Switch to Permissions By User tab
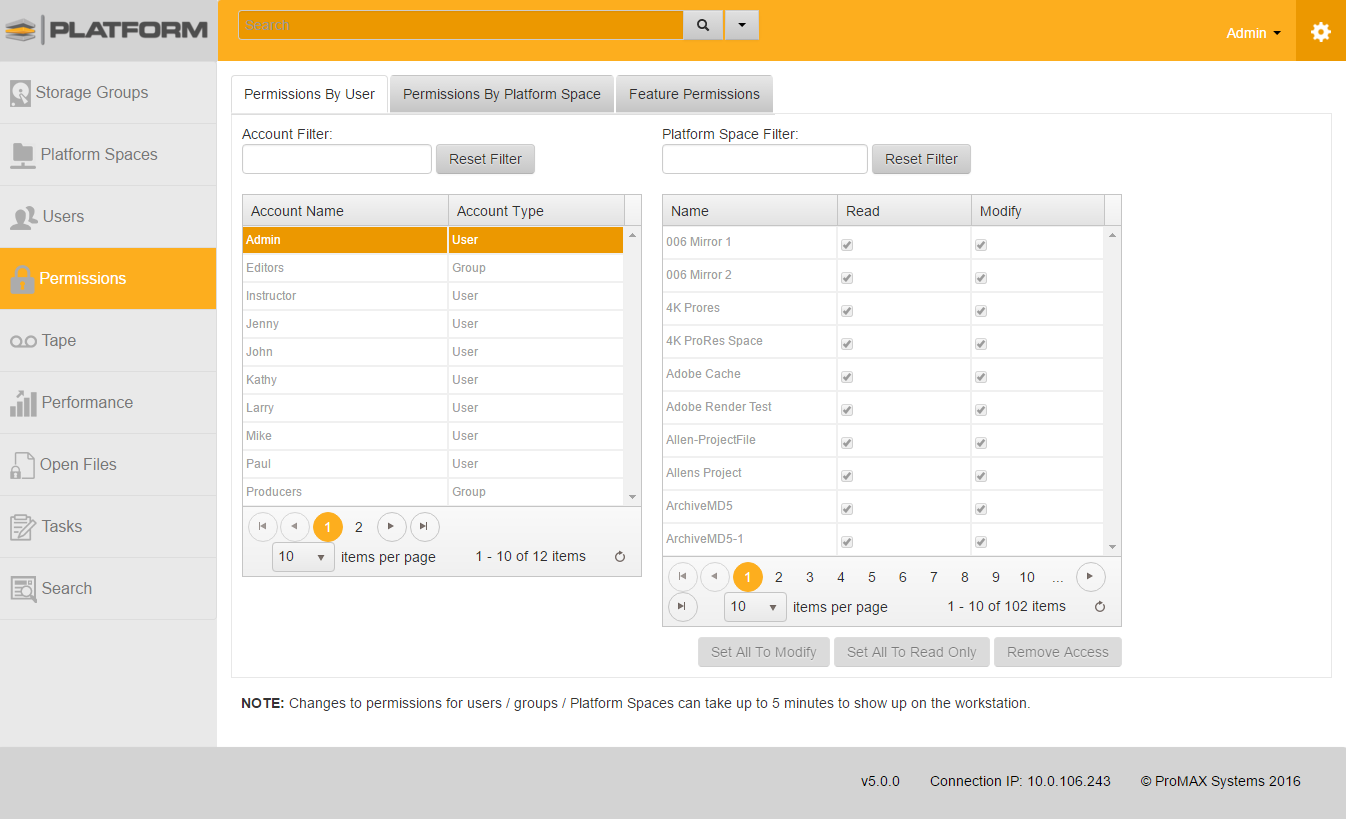Screen dimensions: 1346x819 pos(310,94)
